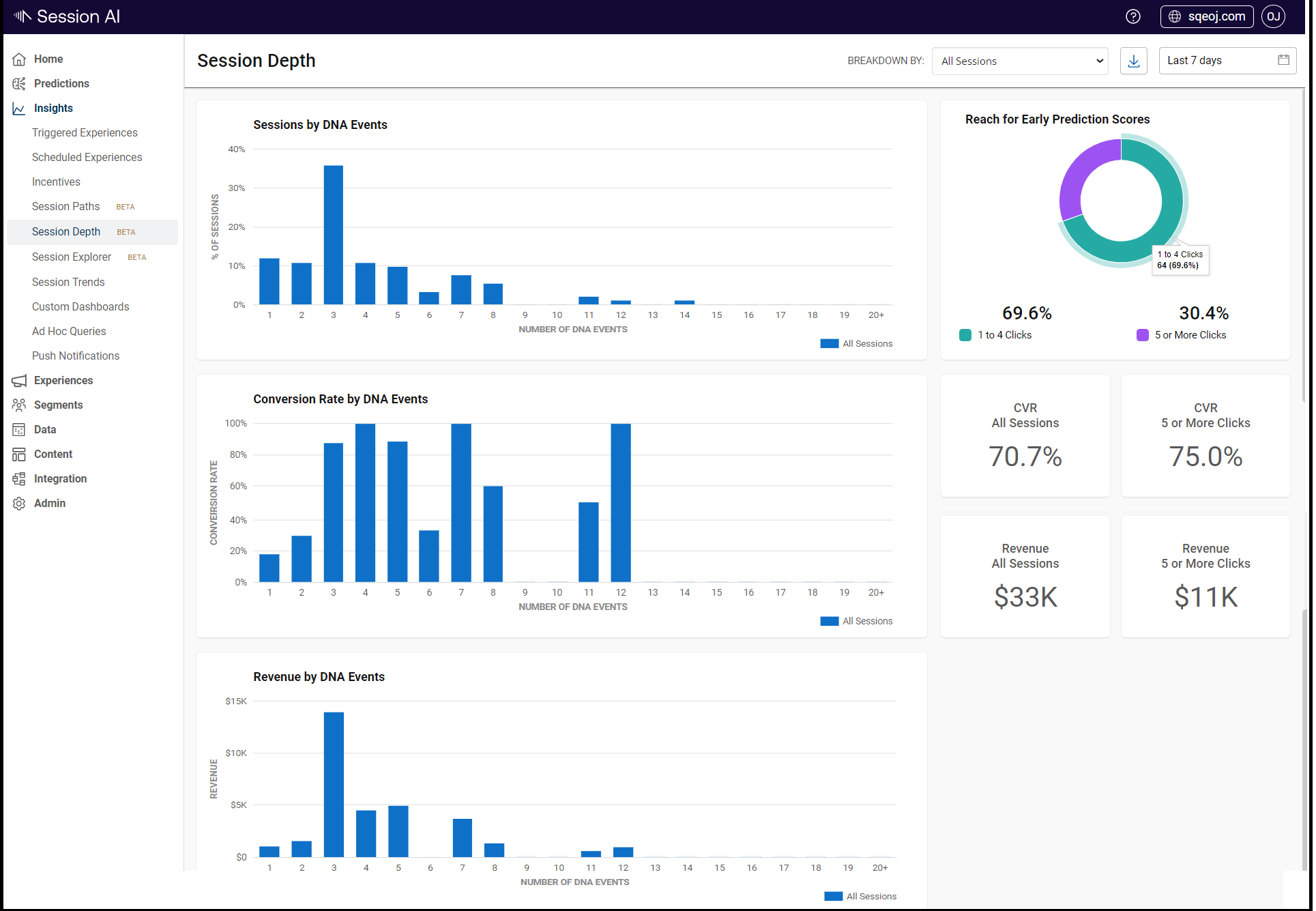Select Session Depth in sidebar
This screenshot has height=911, width=1316.
pyautogui.click(x=92, y=232)
